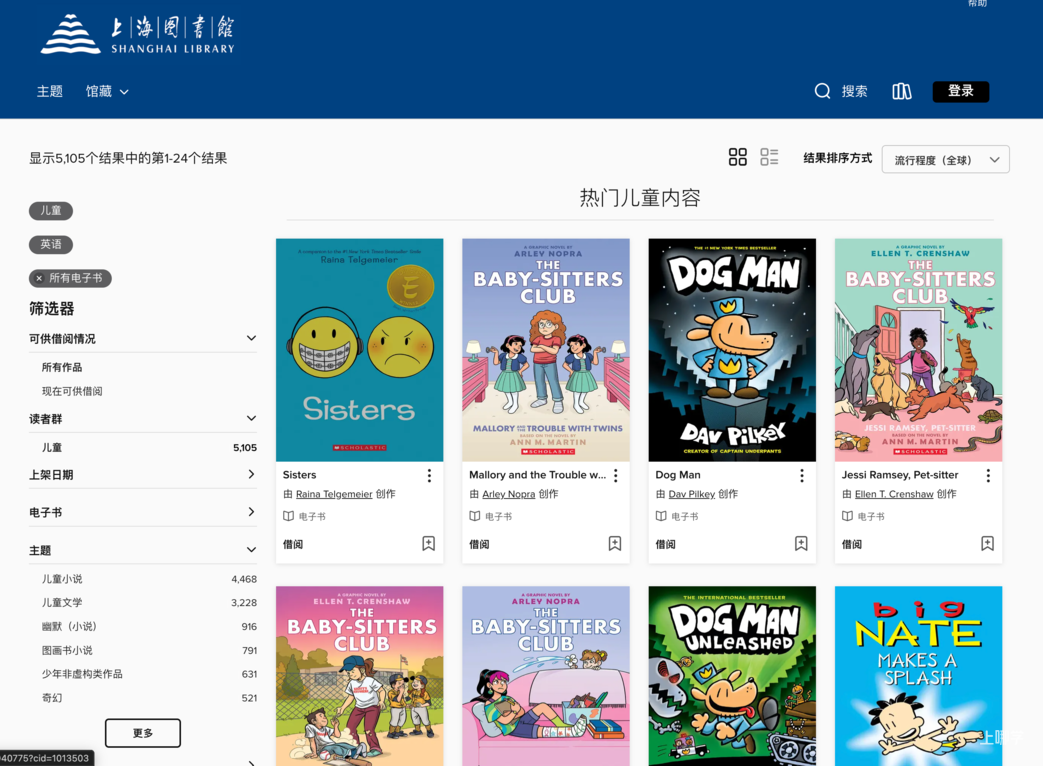Open the Shanghai Library logo homepage

tap(138, 35)
